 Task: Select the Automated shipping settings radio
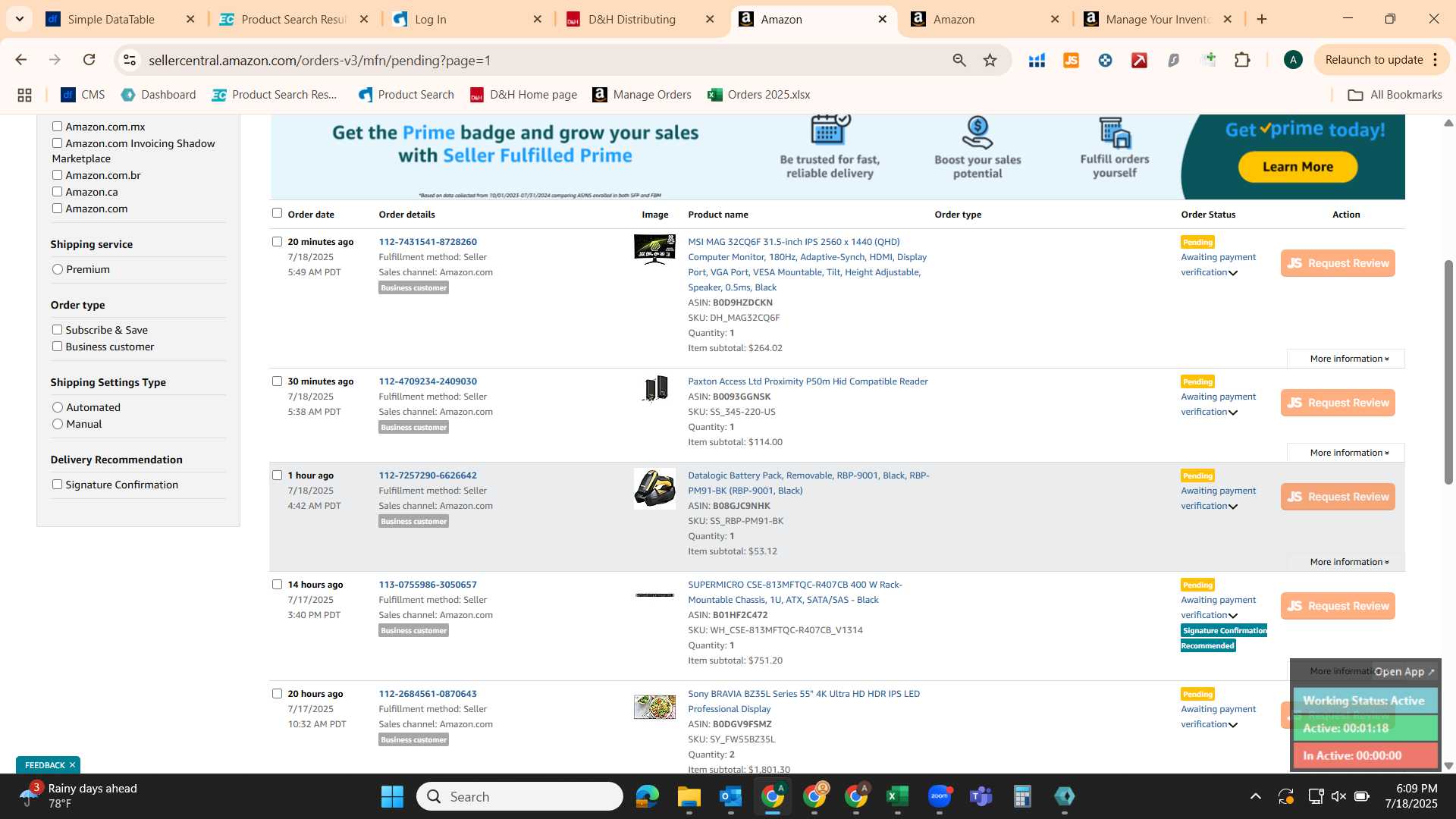tap(58, 407)
